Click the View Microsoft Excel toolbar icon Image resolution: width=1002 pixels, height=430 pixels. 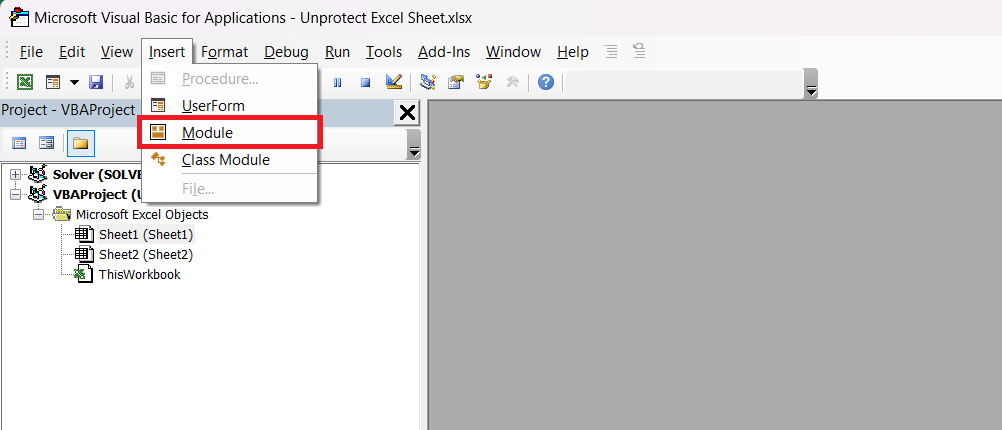(24, 82)
